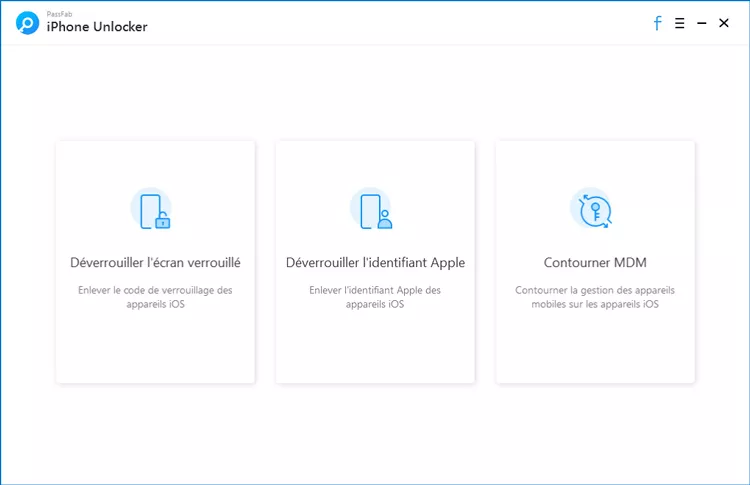Viewport: 750px width, 485px height.
Task: Click "Contourner la gestion des appareils" description
Action: point(595,297)
